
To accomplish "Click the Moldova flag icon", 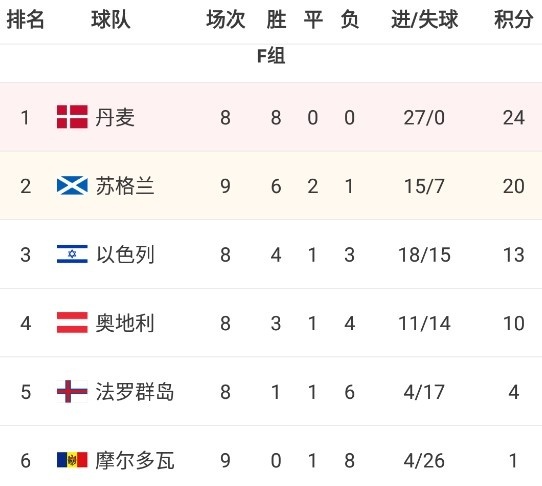I will [x=72, y=460].
